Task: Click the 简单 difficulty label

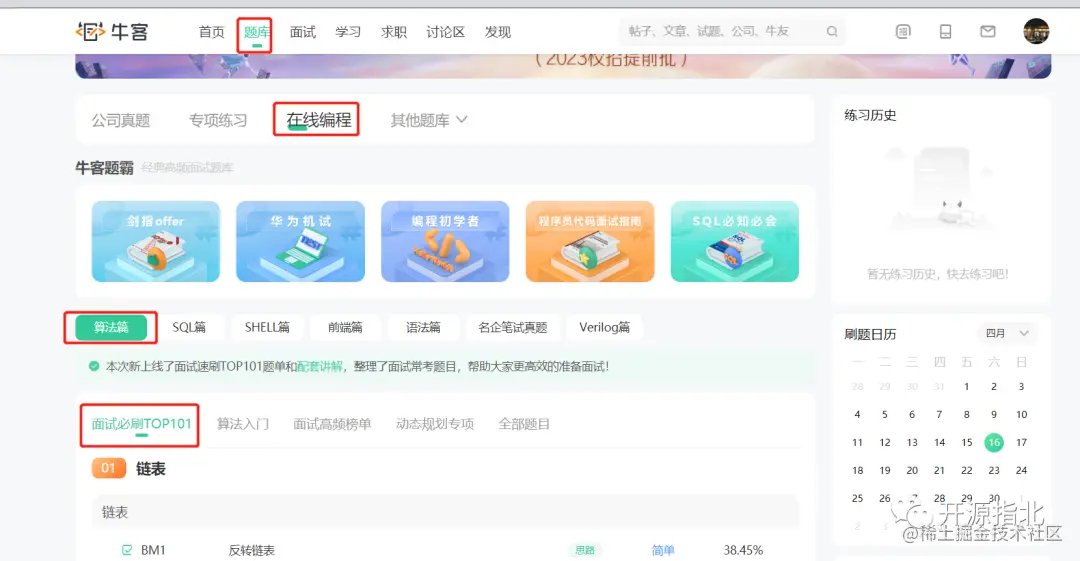Action: click(663, 550)
